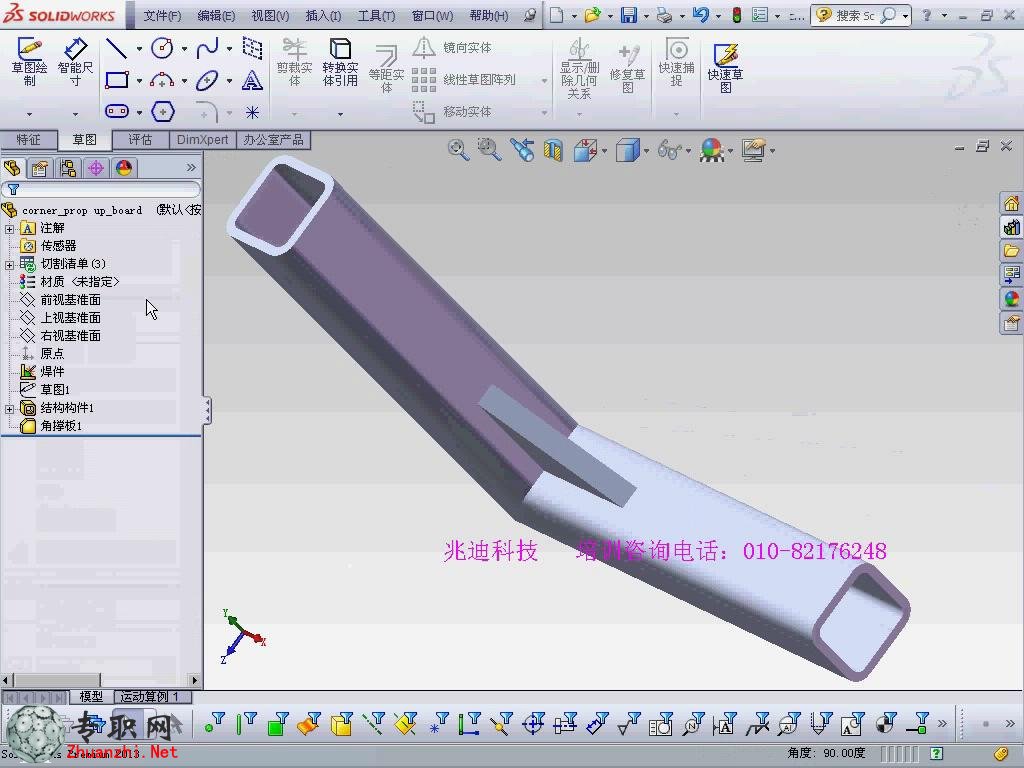Click the 转换实体引用 convert entities tool
Screen dimensions: 1024x768
point(340,62)
